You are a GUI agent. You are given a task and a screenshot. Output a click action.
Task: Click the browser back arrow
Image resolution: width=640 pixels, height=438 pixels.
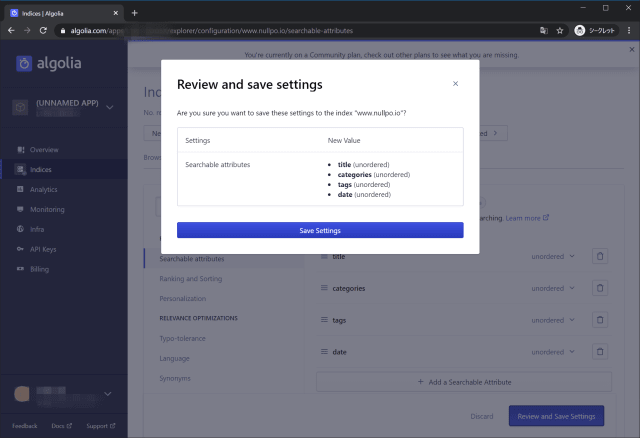(x=11, y=31)
